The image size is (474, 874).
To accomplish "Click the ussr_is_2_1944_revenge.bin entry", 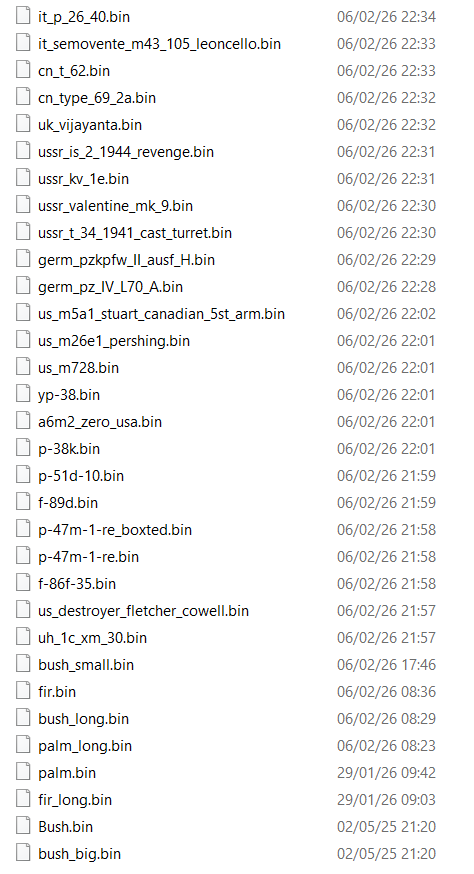I will [126, 152].
